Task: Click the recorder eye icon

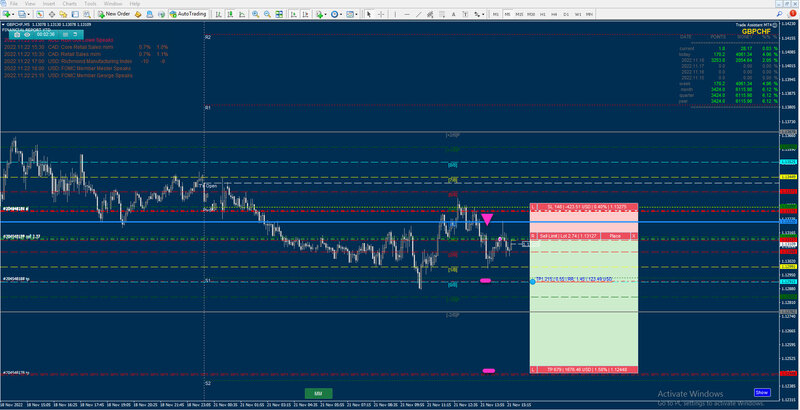Action: [x=27, y=35]
